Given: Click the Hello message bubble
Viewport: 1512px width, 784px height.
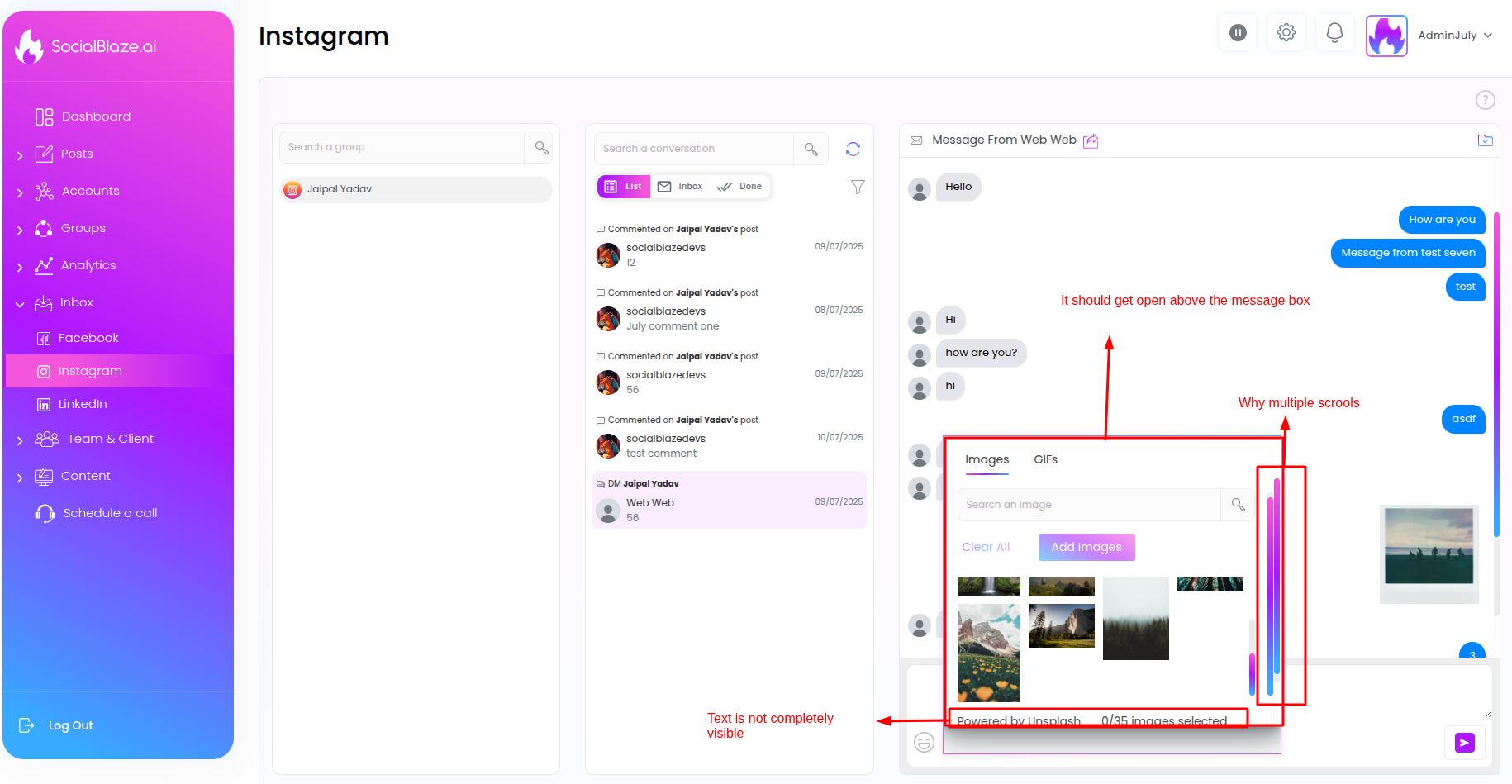Looking at the screenshot, I should tap(958, 187).
